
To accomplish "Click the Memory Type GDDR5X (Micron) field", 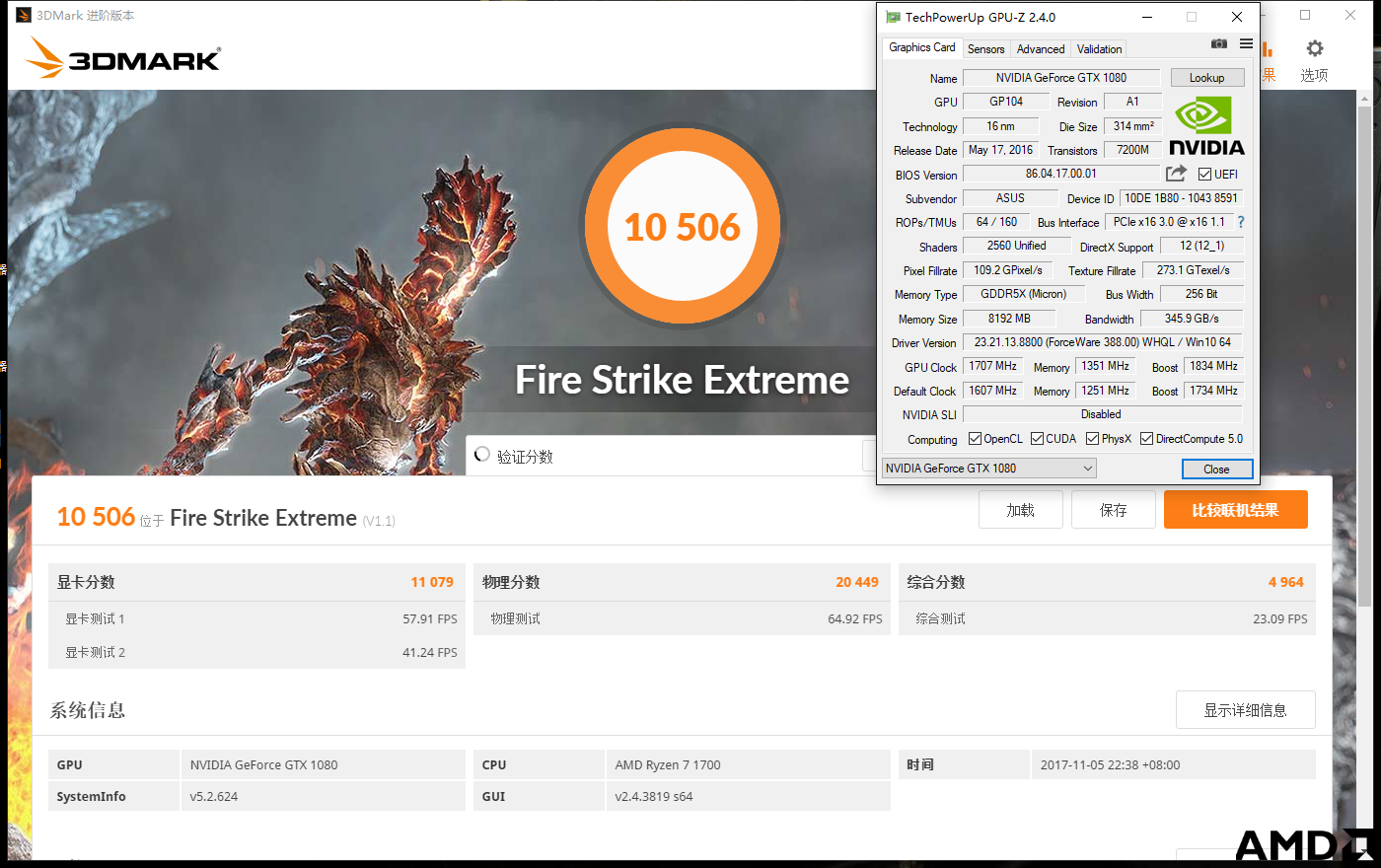I will 1023,294.
